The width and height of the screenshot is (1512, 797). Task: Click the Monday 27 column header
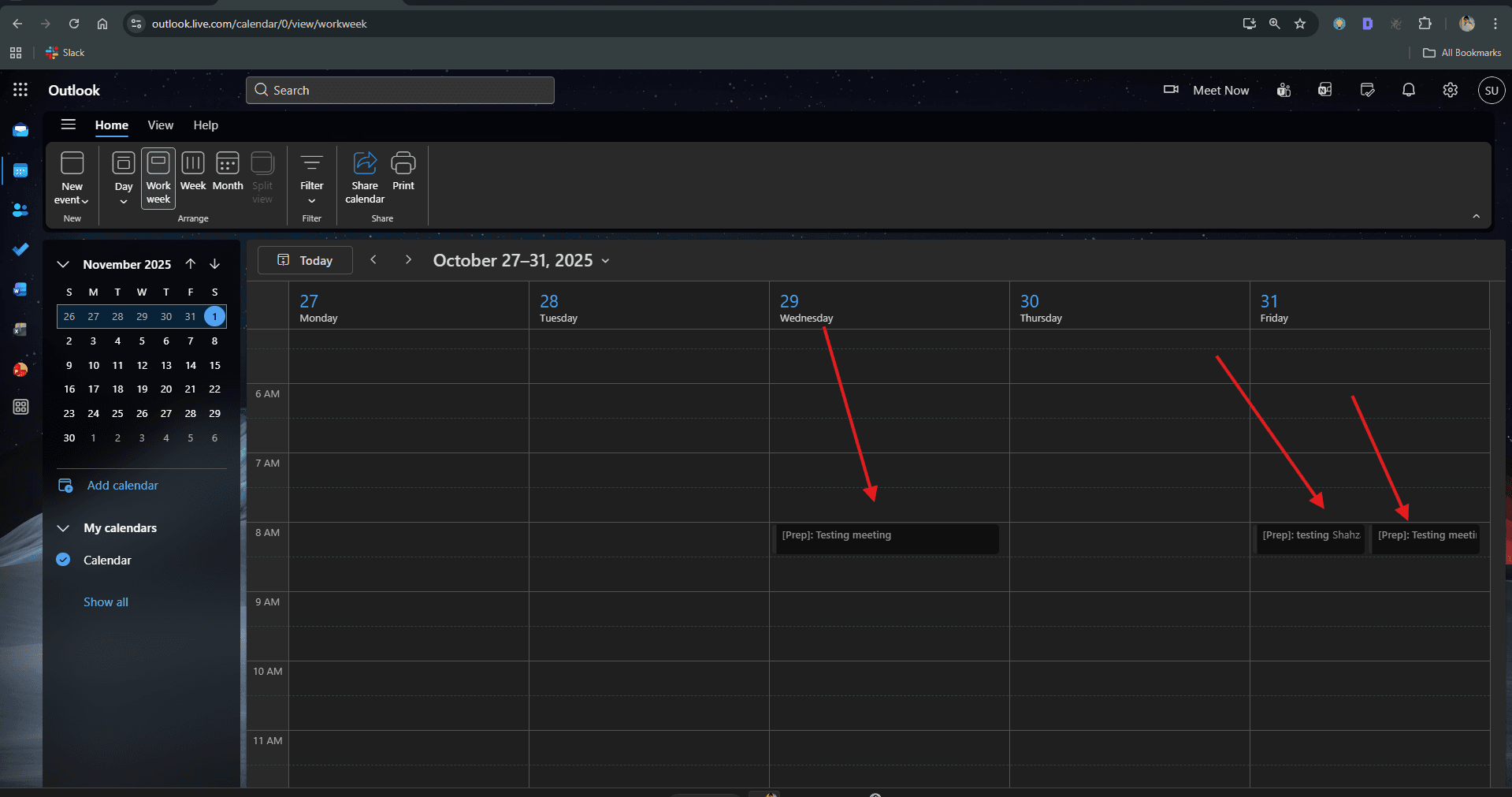409,306
